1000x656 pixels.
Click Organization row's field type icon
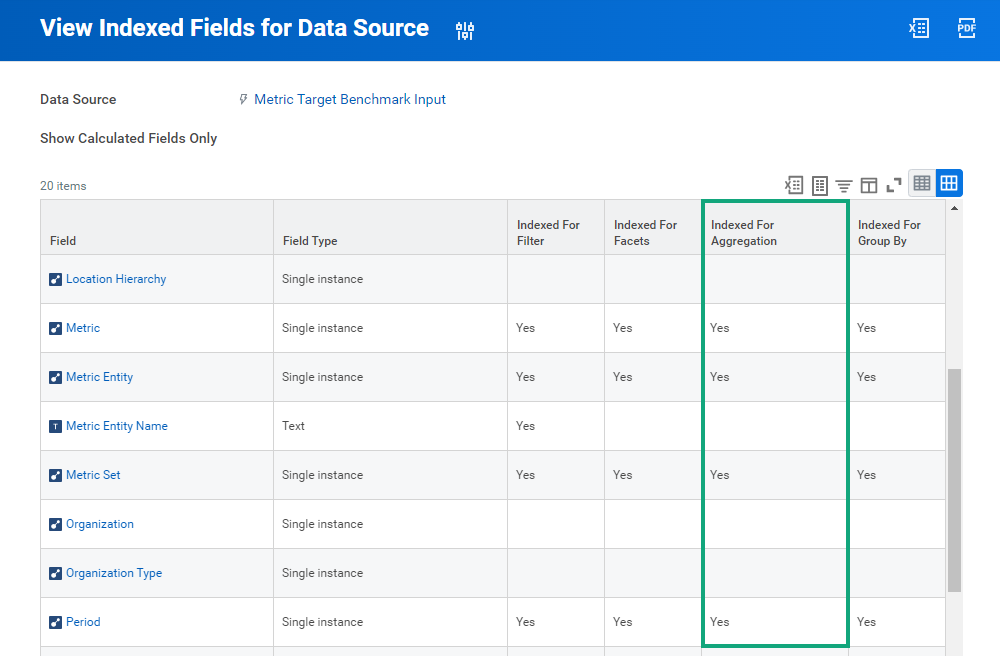tap(55, 525)
